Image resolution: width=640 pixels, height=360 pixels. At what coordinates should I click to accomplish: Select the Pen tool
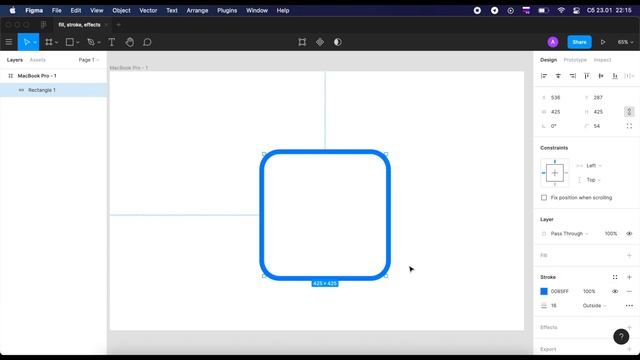pyautogui.click(x=91, y=42)
